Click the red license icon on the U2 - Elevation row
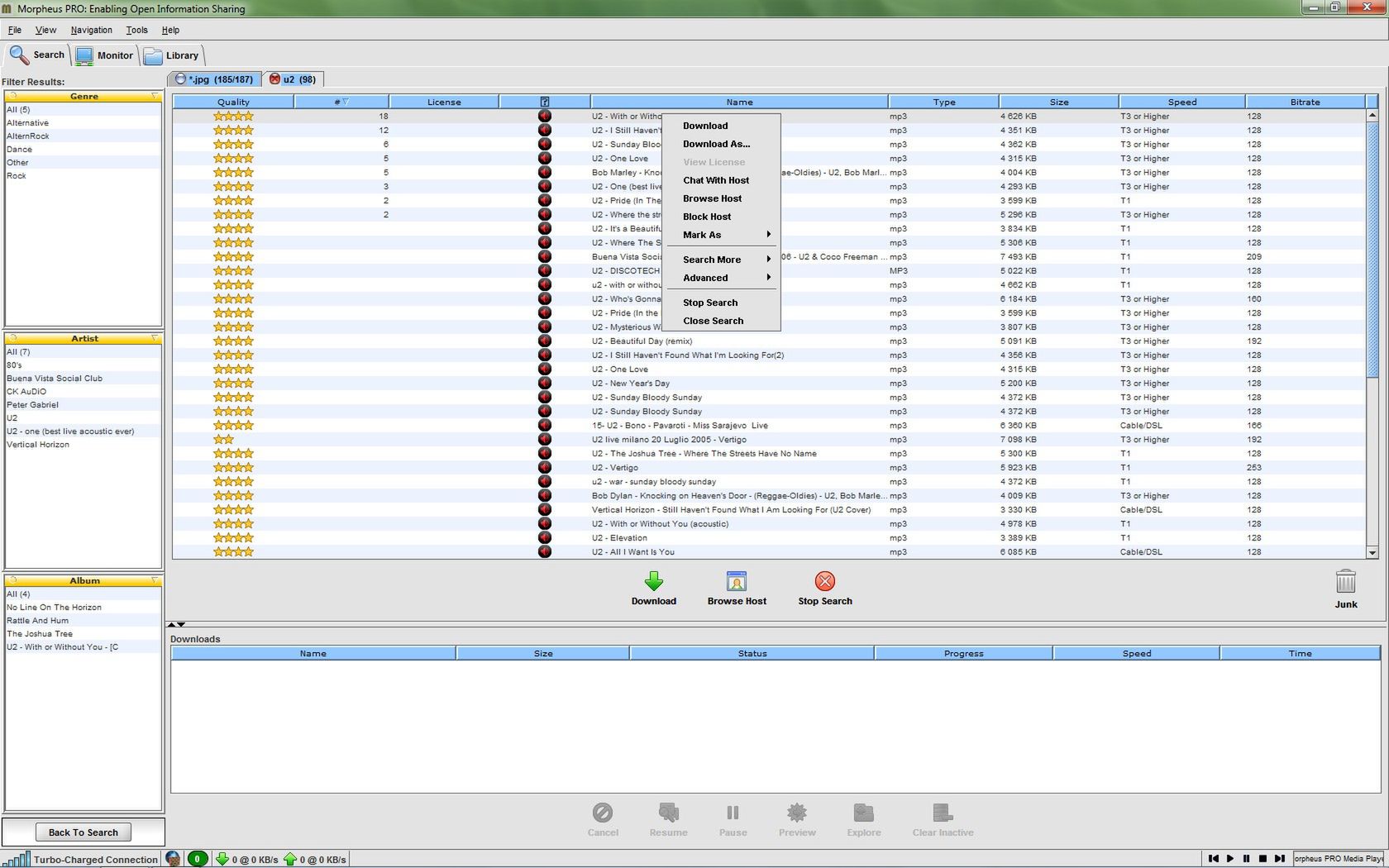 point(544,538)
